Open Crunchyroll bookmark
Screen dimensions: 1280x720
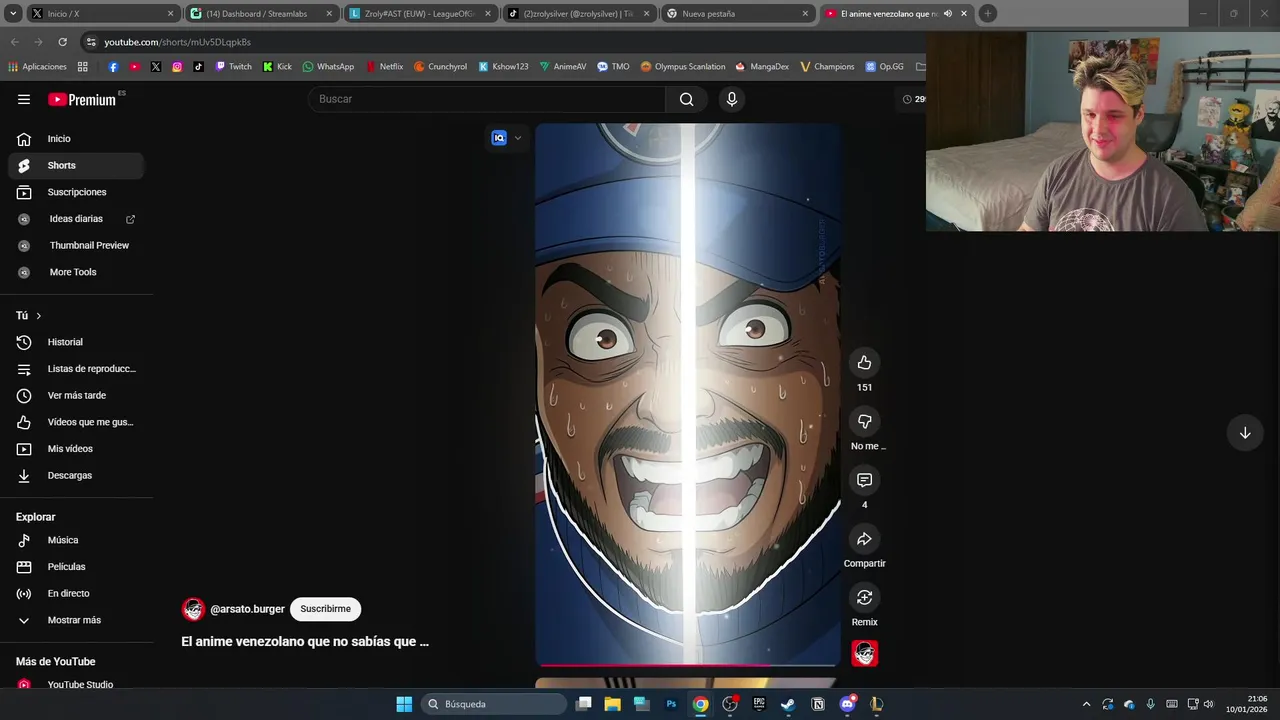point(440,66)
